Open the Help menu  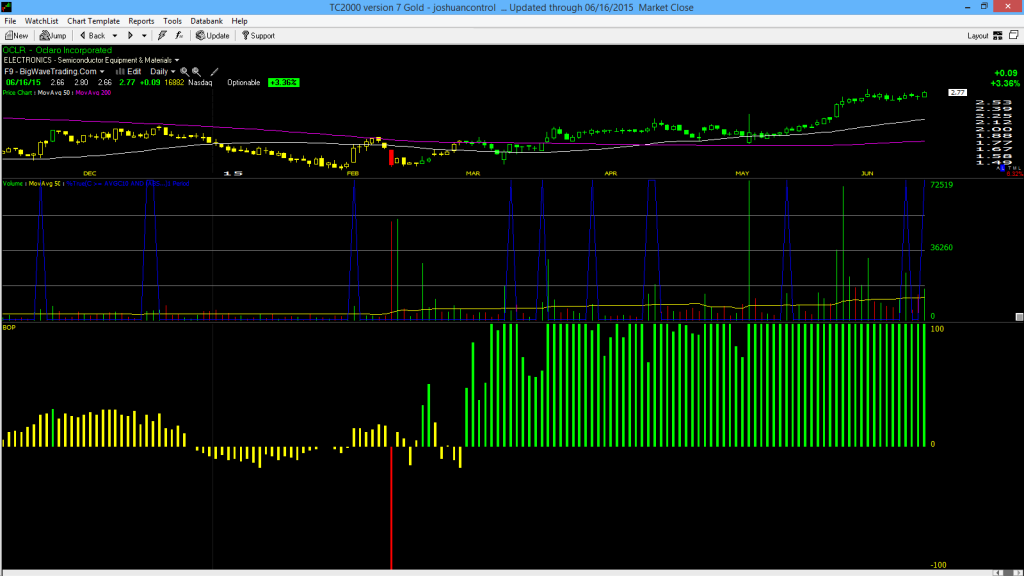[x=240, y=21]
